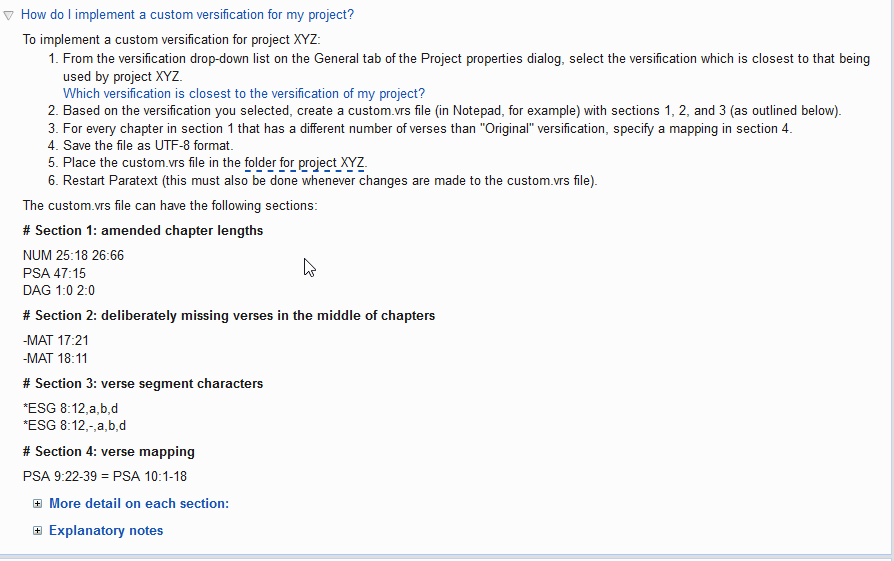Click the '-MAT 18:11' example line
894x561 pixels.
(55, 359)
